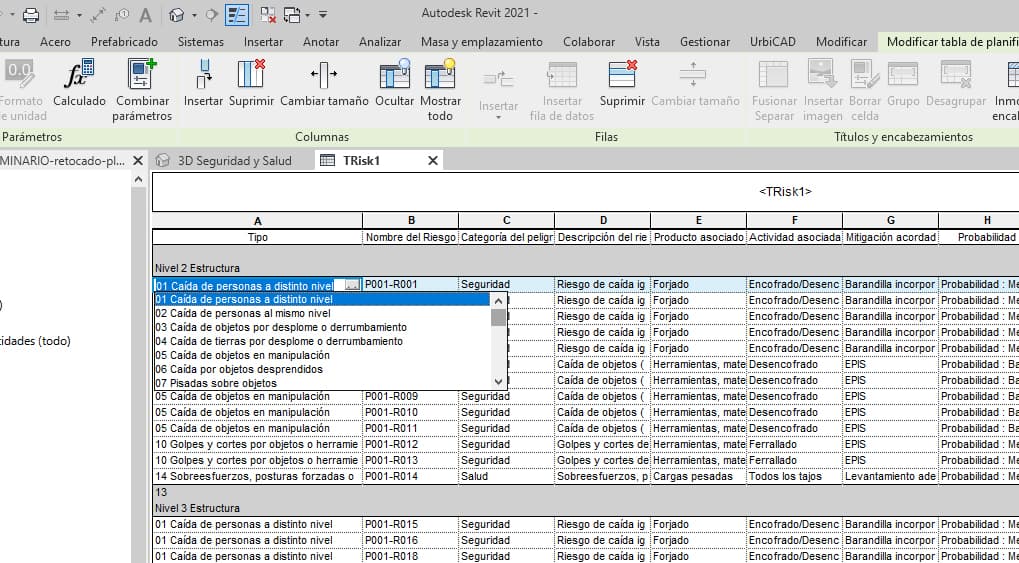The width and height of the screenshot is (1019, 563).
Task: Click Insertar imagen icon
Action: point(822,73)
